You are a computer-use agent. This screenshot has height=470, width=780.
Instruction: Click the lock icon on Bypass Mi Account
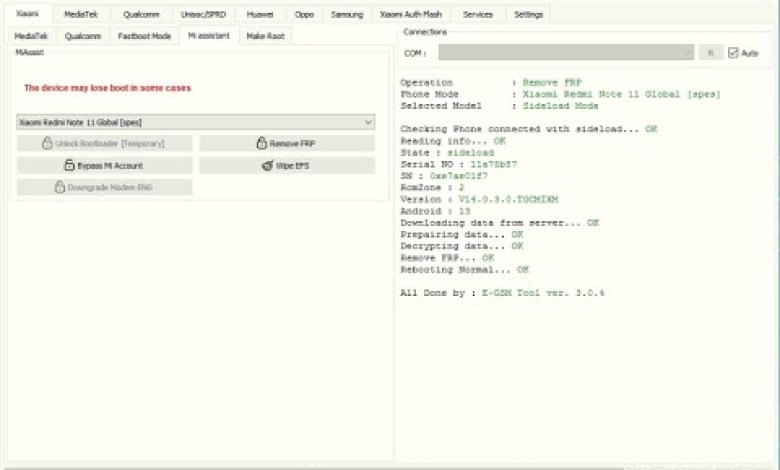pyautogui.click(x=70, y=165)
